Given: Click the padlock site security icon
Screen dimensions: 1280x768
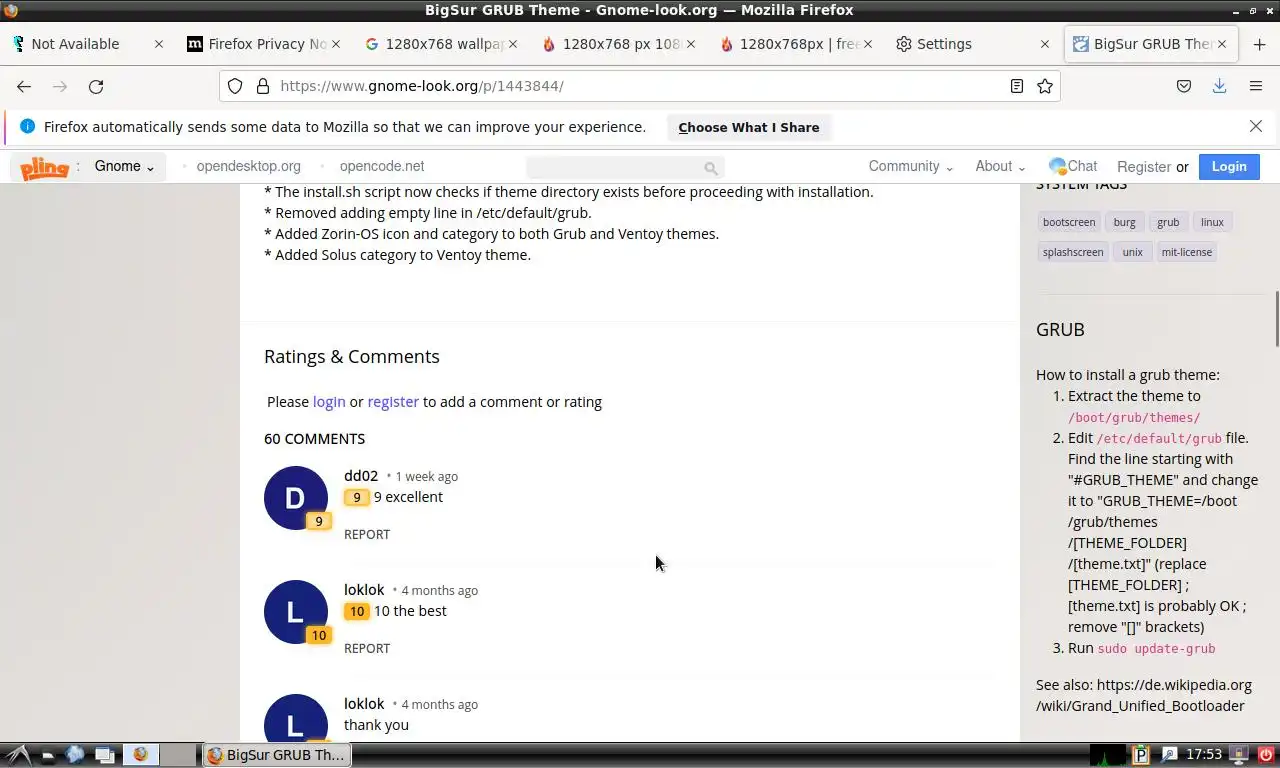Looking at the screenshot, I should (263, 86).
